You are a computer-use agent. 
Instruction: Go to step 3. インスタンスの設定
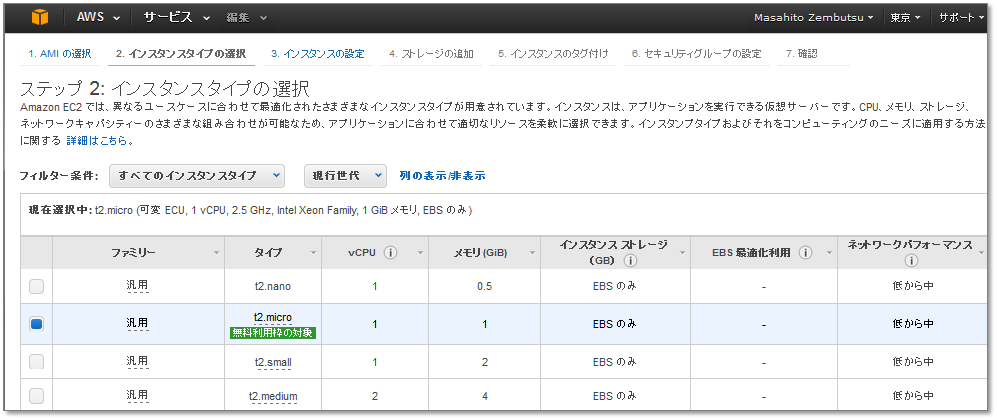317,54
